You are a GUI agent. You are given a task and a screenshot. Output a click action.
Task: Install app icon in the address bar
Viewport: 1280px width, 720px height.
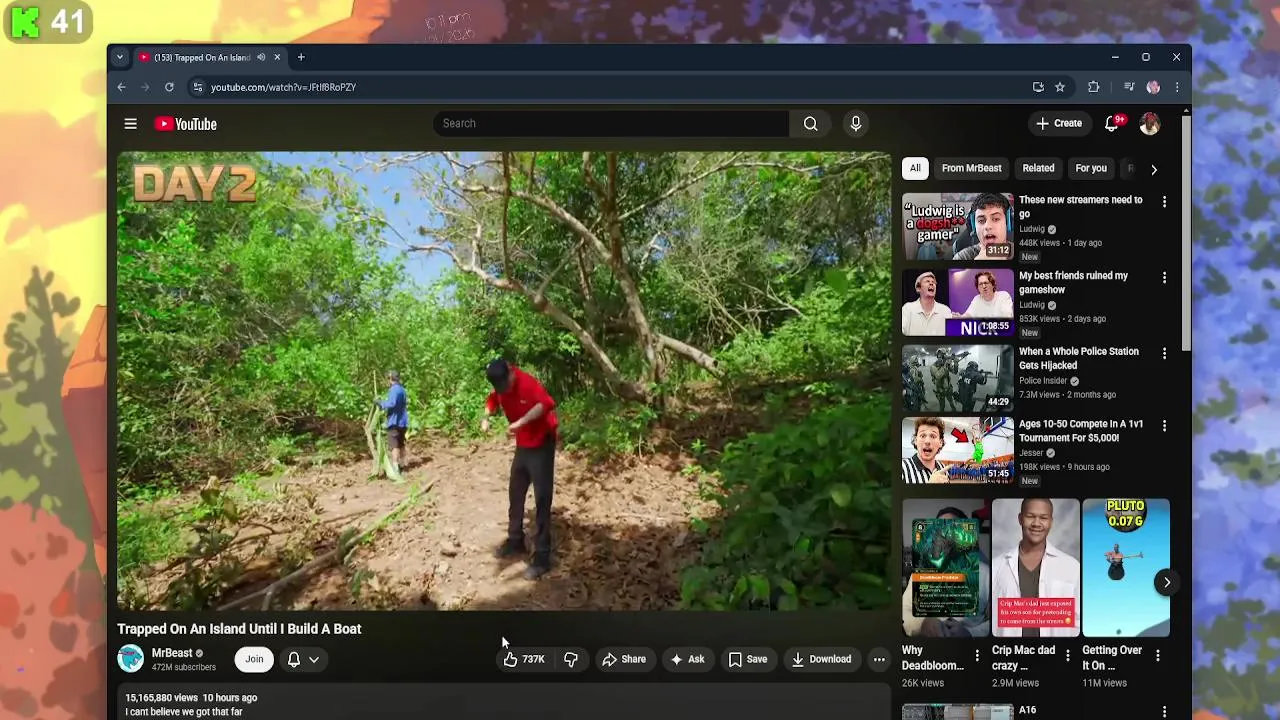click(x=1038, y=87)
